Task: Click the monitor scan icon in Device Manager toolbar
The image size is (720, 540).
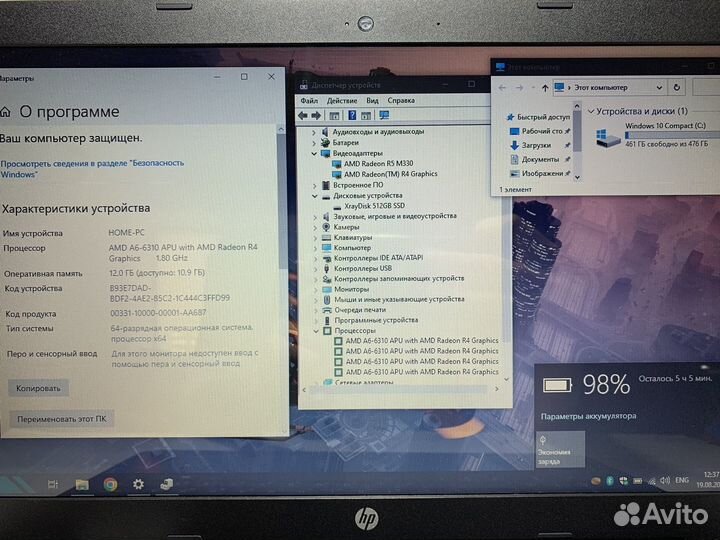Action: [x=384, y=115]
